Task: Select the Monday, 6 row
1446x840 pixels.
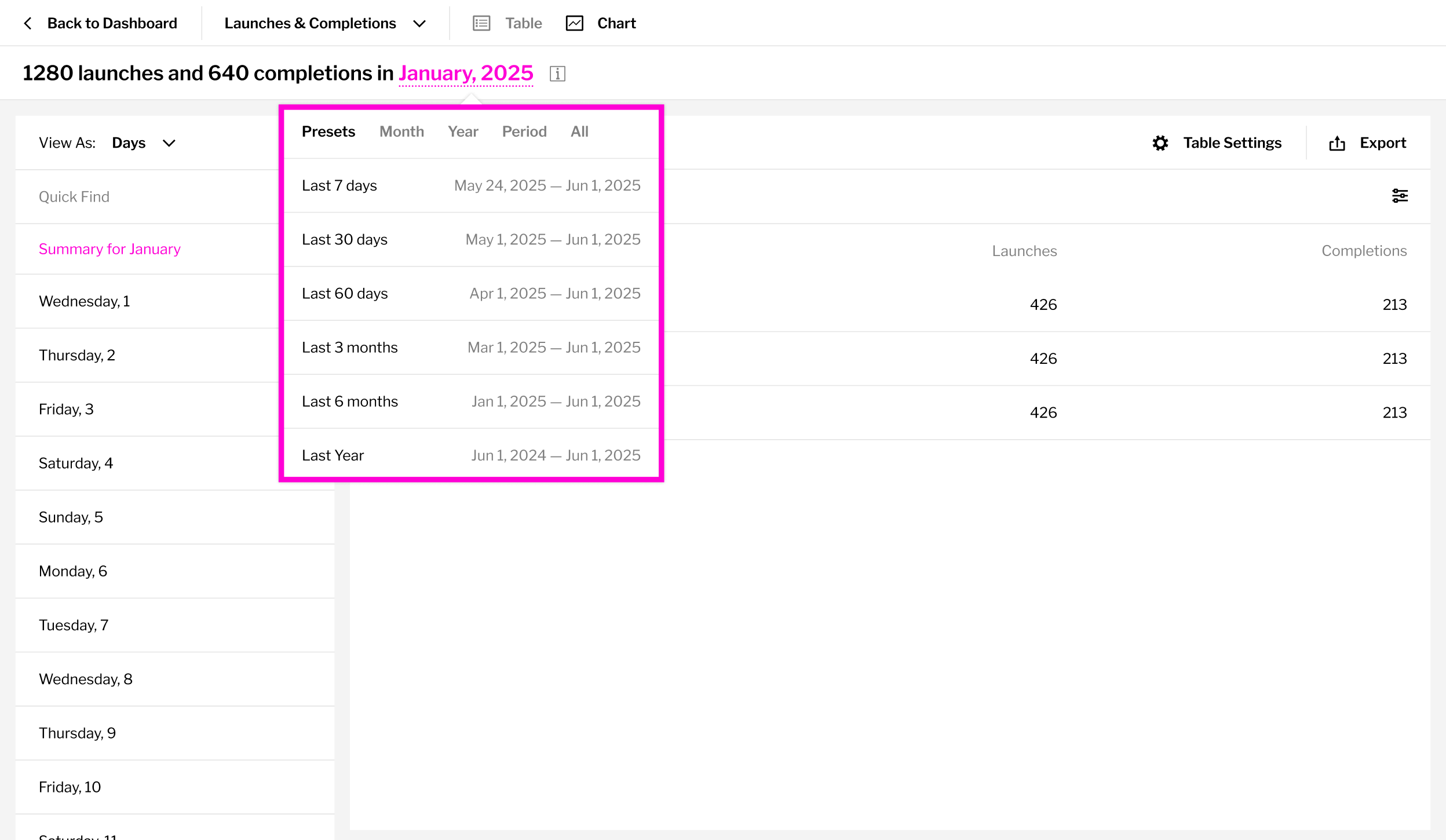Action: (x=175, y=571)
